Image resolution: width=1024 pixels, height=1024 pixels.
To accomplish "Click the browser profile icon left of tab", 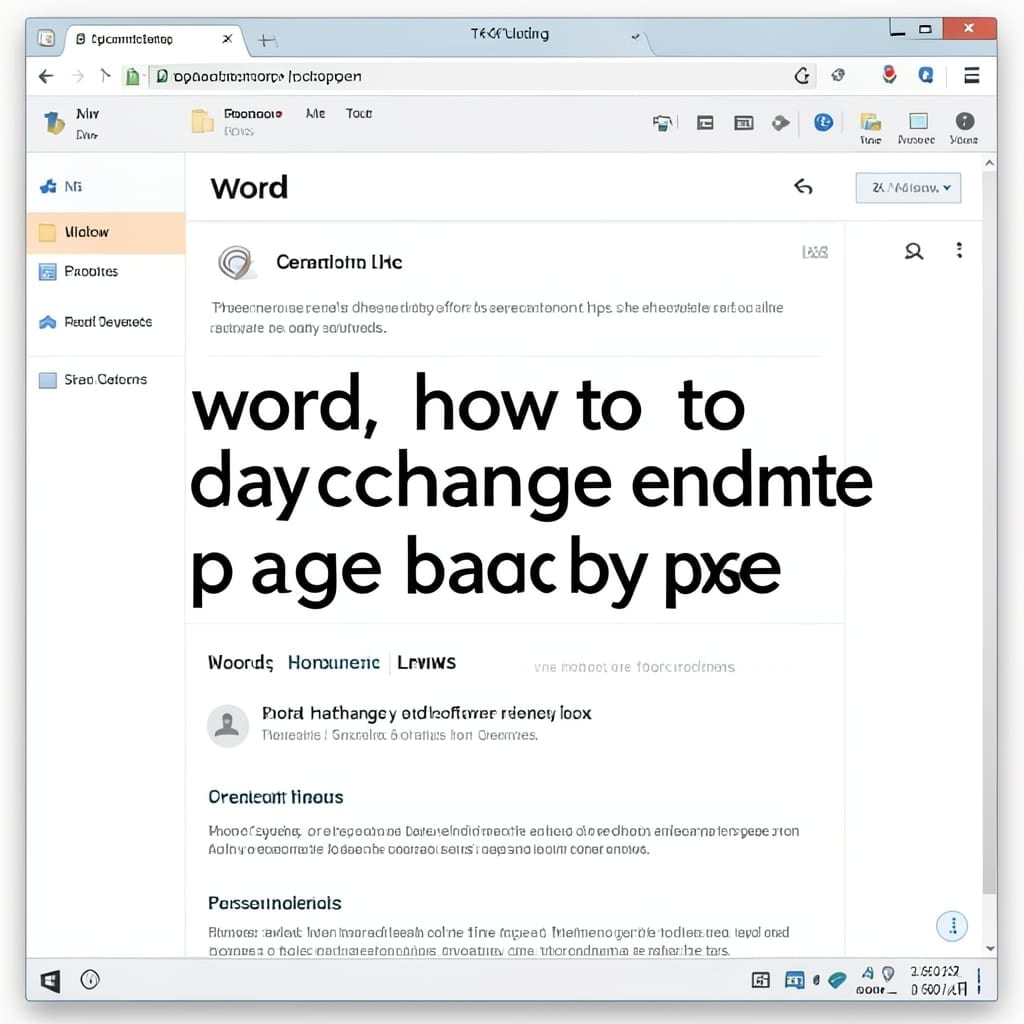I will point(46,38).
